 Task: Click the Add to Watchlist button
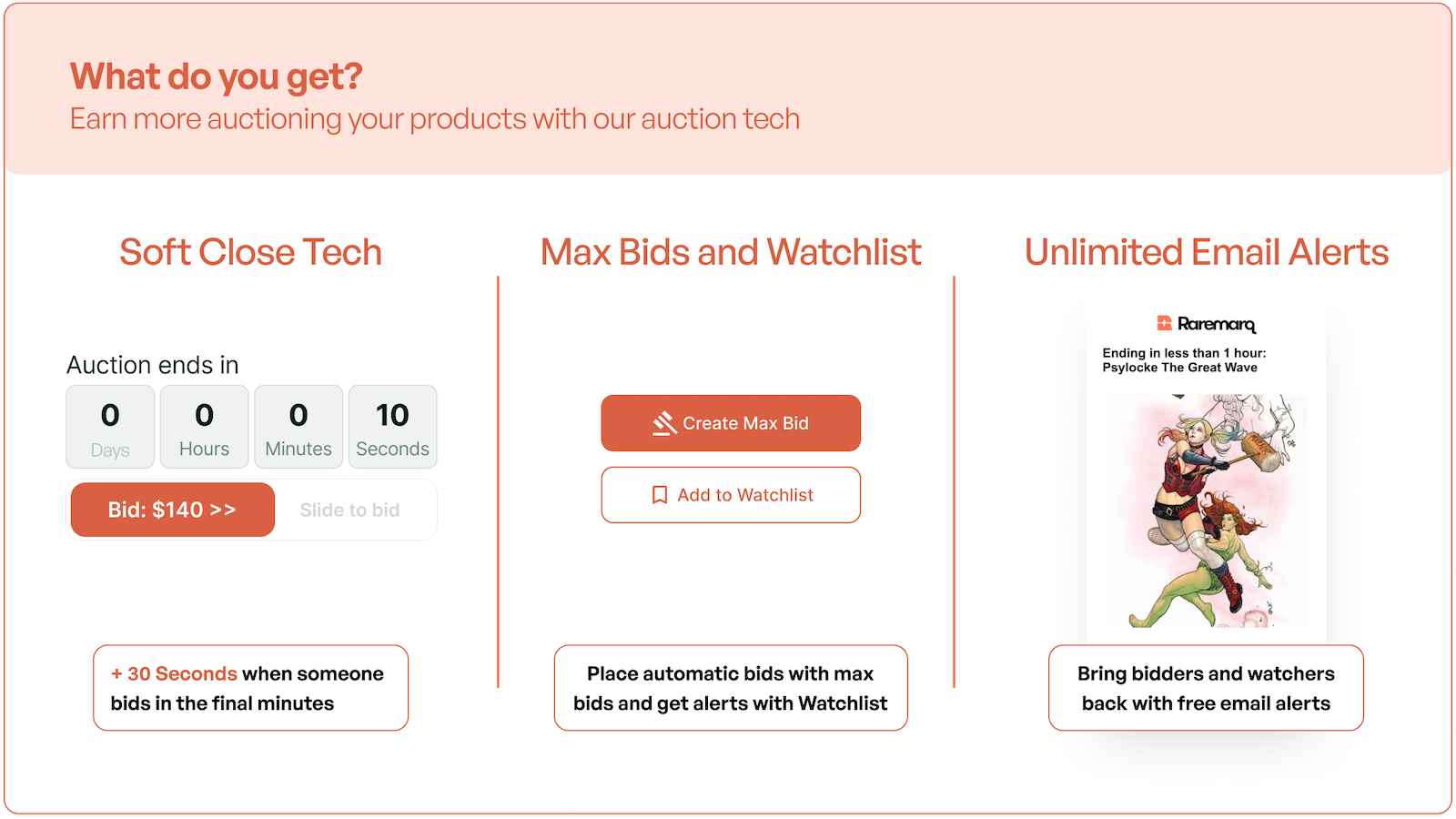[x=731, y=495]
